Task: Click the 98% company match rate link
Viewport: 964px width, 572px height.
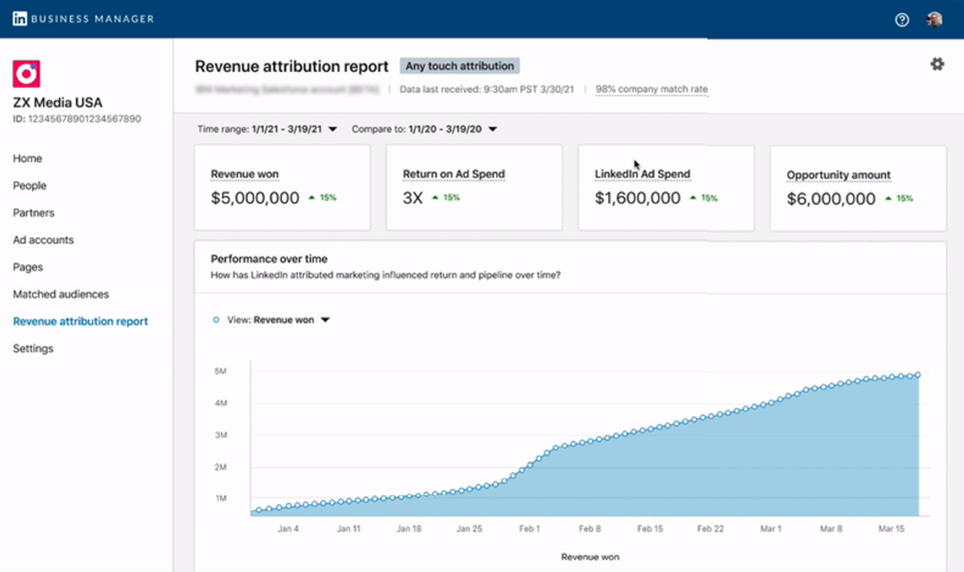Action: click(652, 89)
